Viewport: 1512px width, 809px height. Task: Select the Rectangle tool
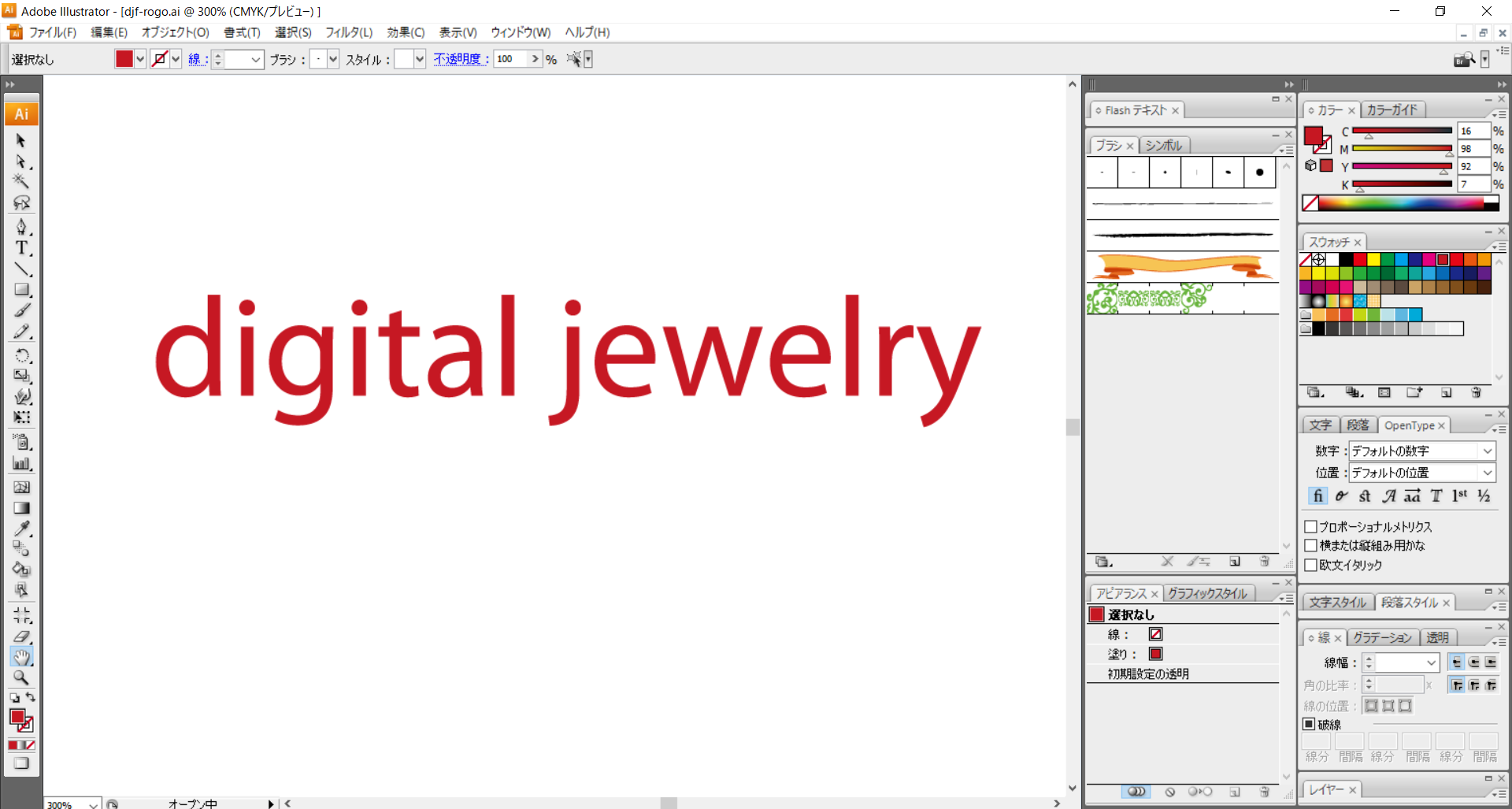point(21,290)
